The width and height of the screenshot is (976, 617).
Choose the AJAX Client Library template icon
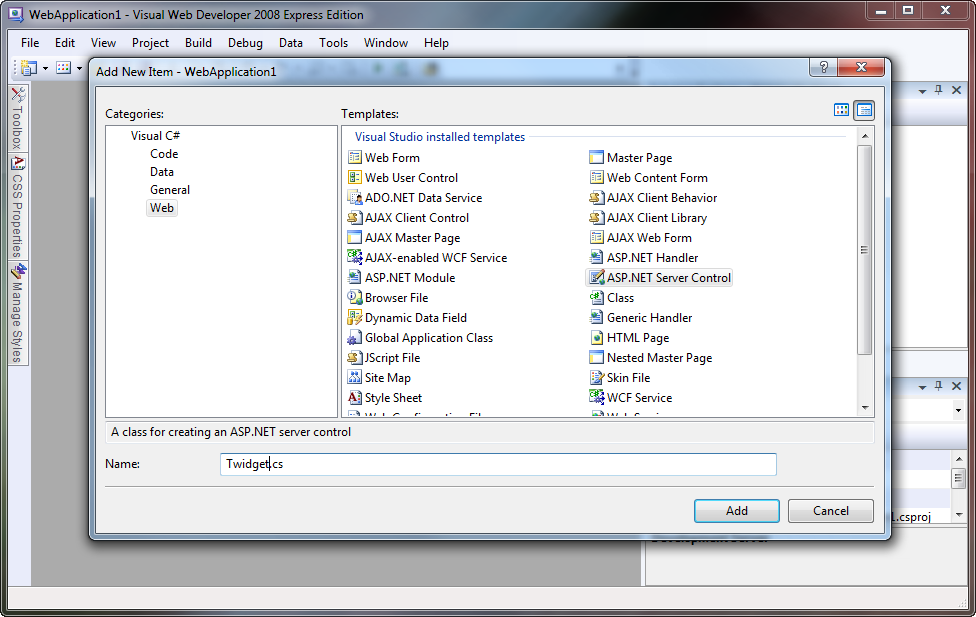click(x=596, y=217)
